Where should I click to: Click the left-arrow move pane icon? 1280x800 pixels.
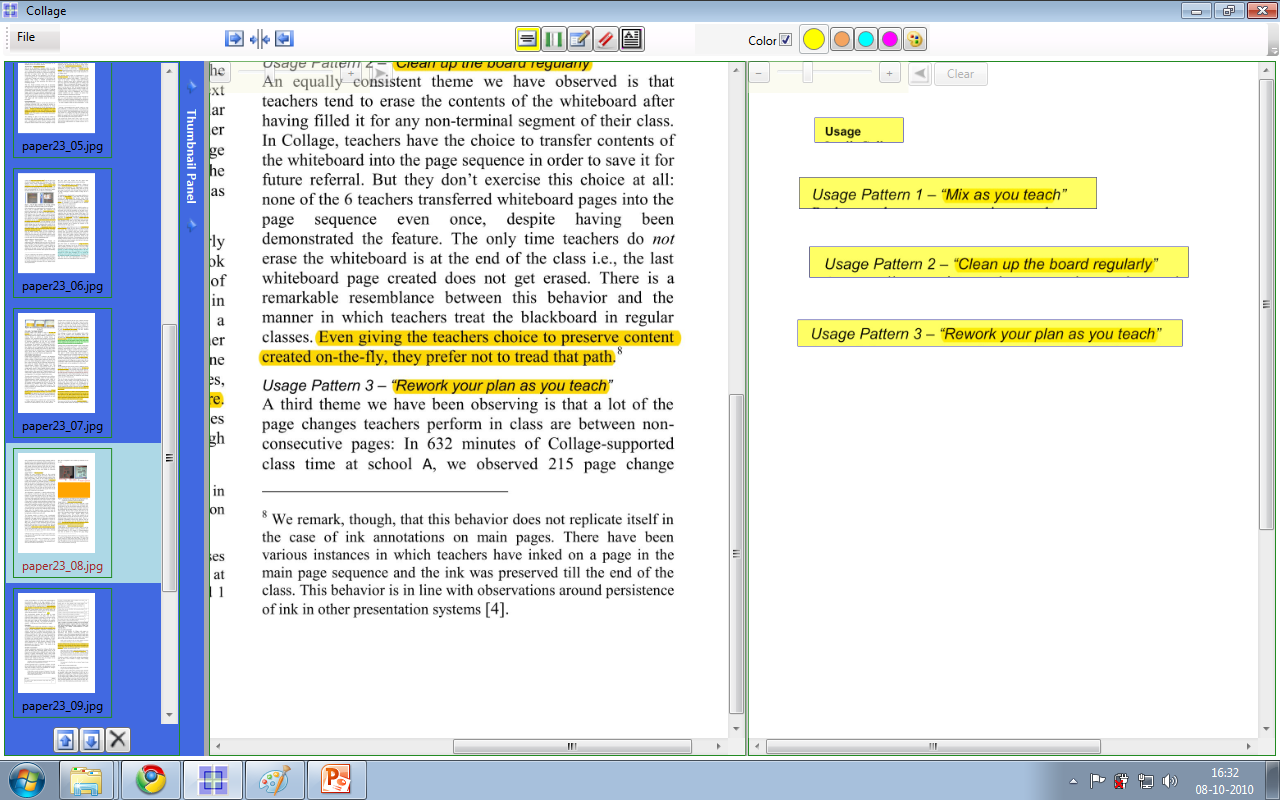285,38
